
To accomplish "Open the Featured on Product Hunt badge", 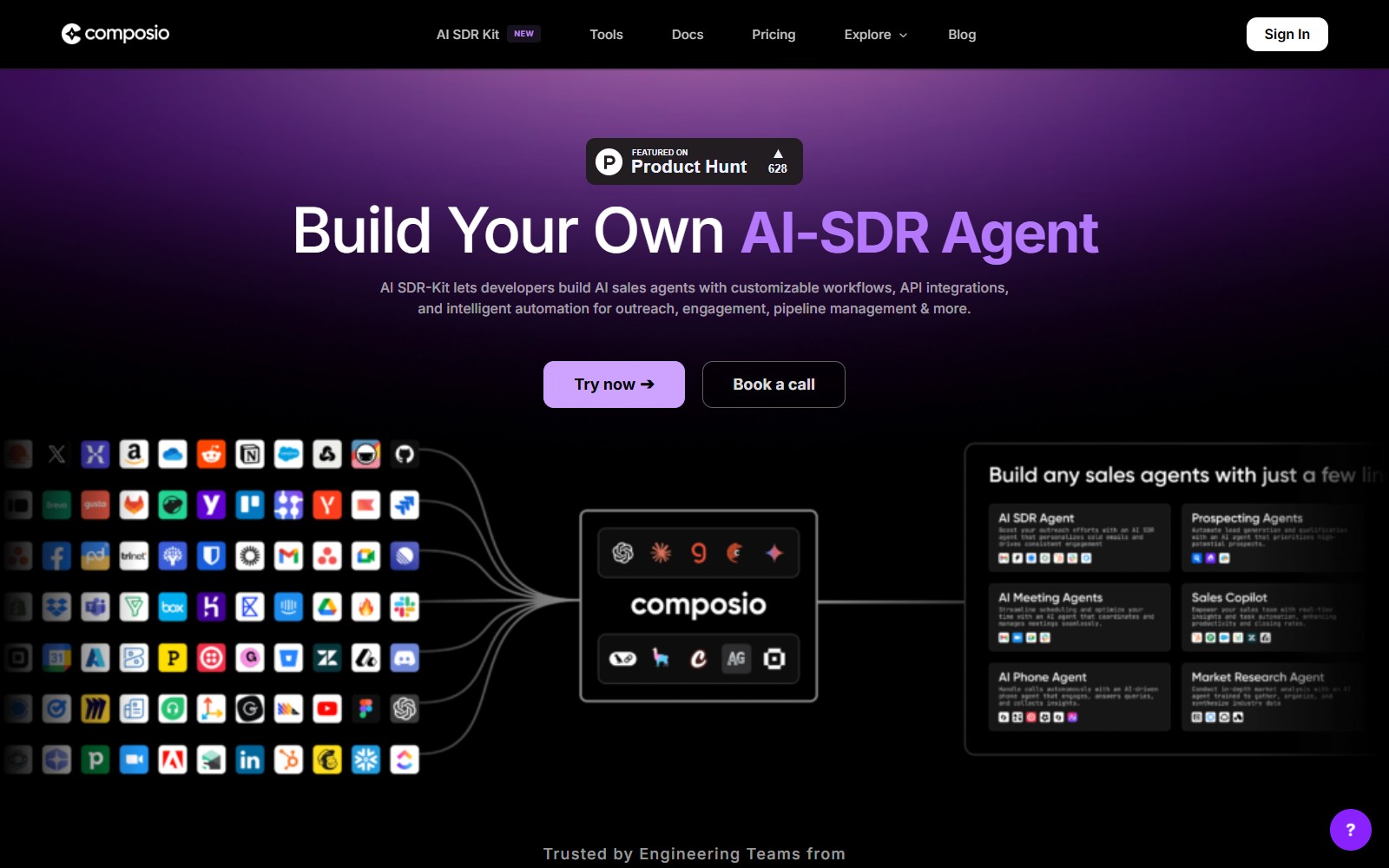I will [x=694, y=161].
